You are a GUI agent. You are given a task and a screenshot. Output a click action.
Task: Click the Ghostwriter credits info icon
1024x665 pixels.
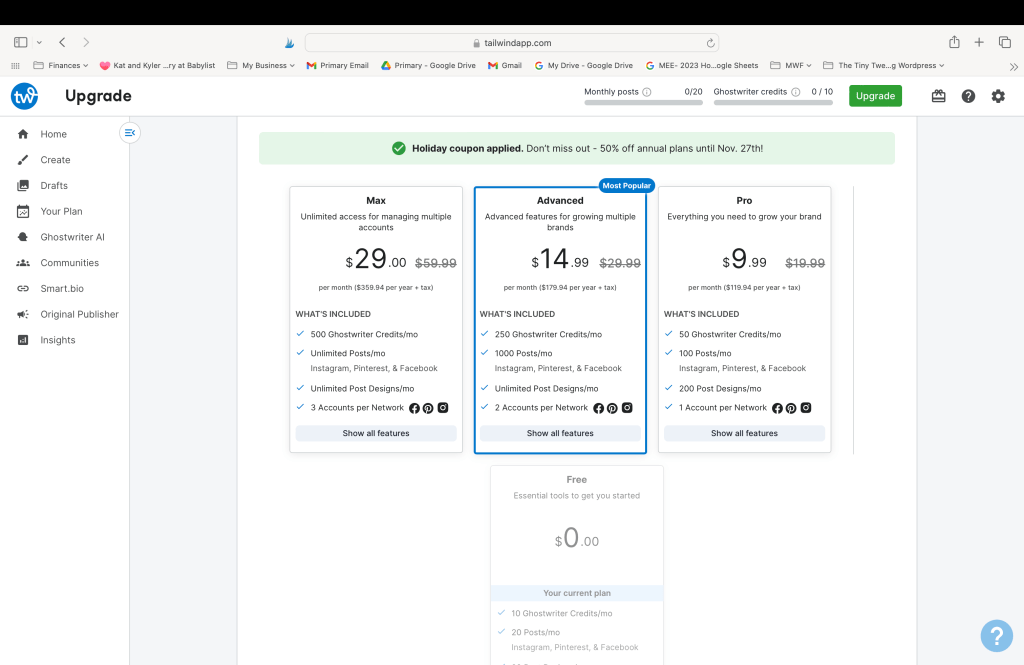(x=796, y=92)
